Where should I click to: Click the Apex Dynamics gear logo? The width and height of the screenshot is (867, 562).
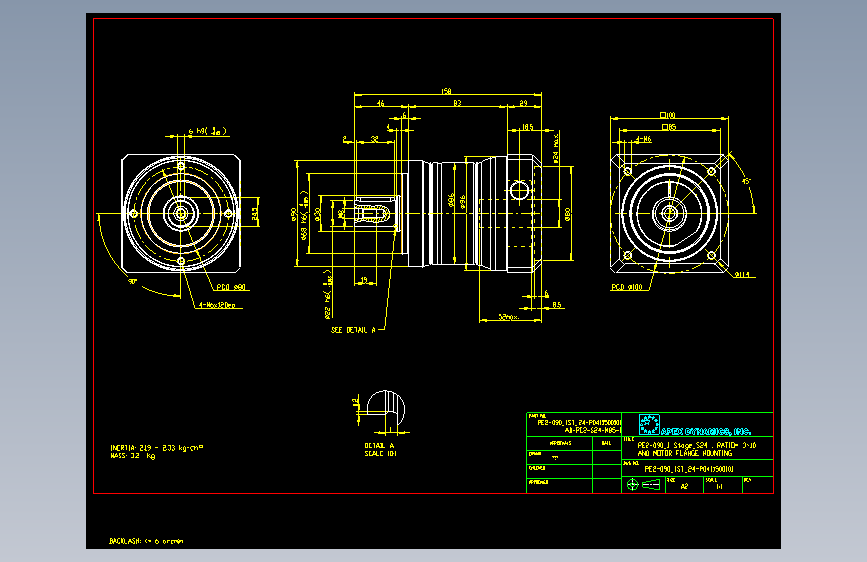pyautogui.click(x=649, y=424)
